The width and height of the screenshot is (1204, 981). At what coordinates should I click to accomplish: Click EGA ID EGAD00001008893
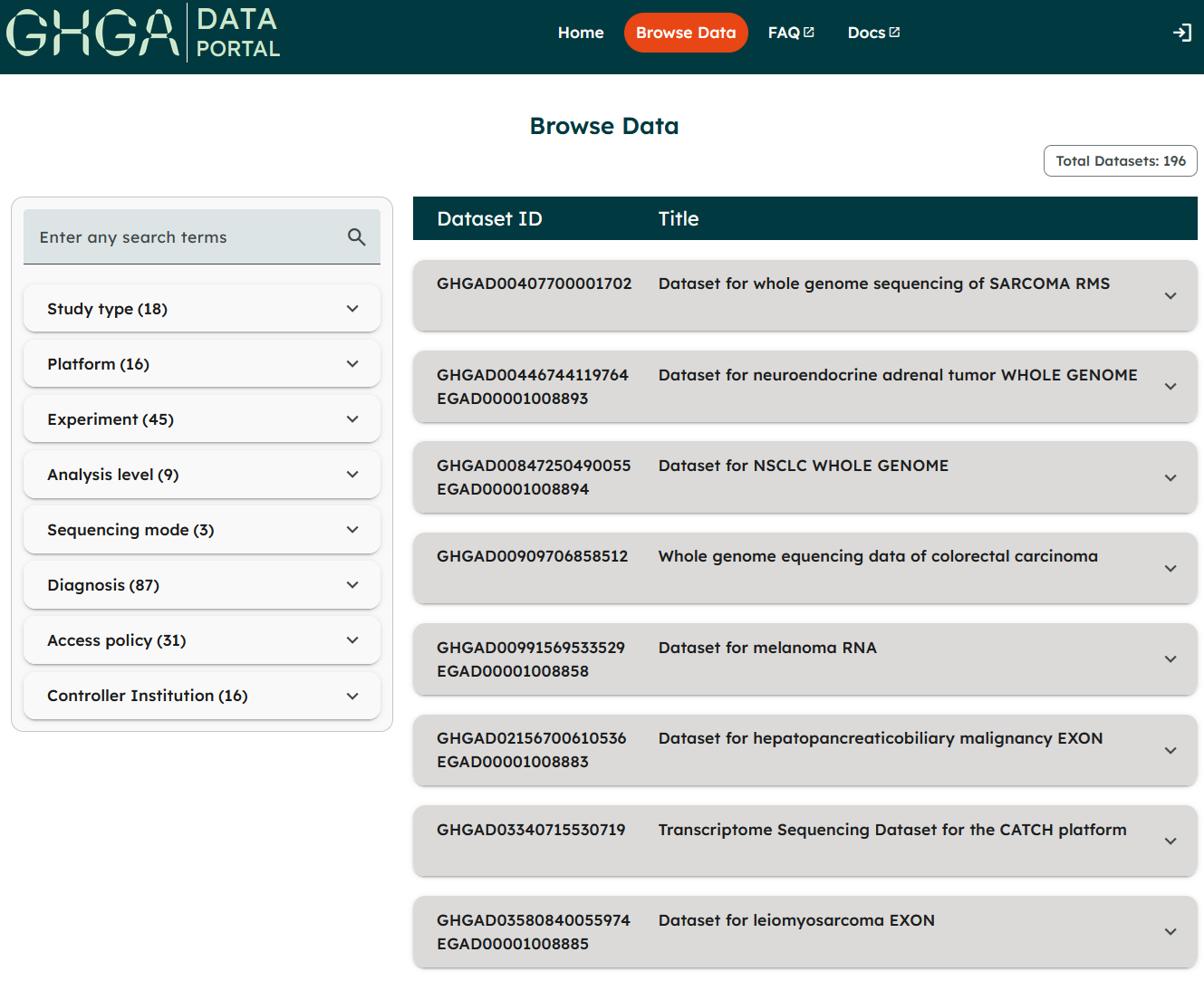513,399
